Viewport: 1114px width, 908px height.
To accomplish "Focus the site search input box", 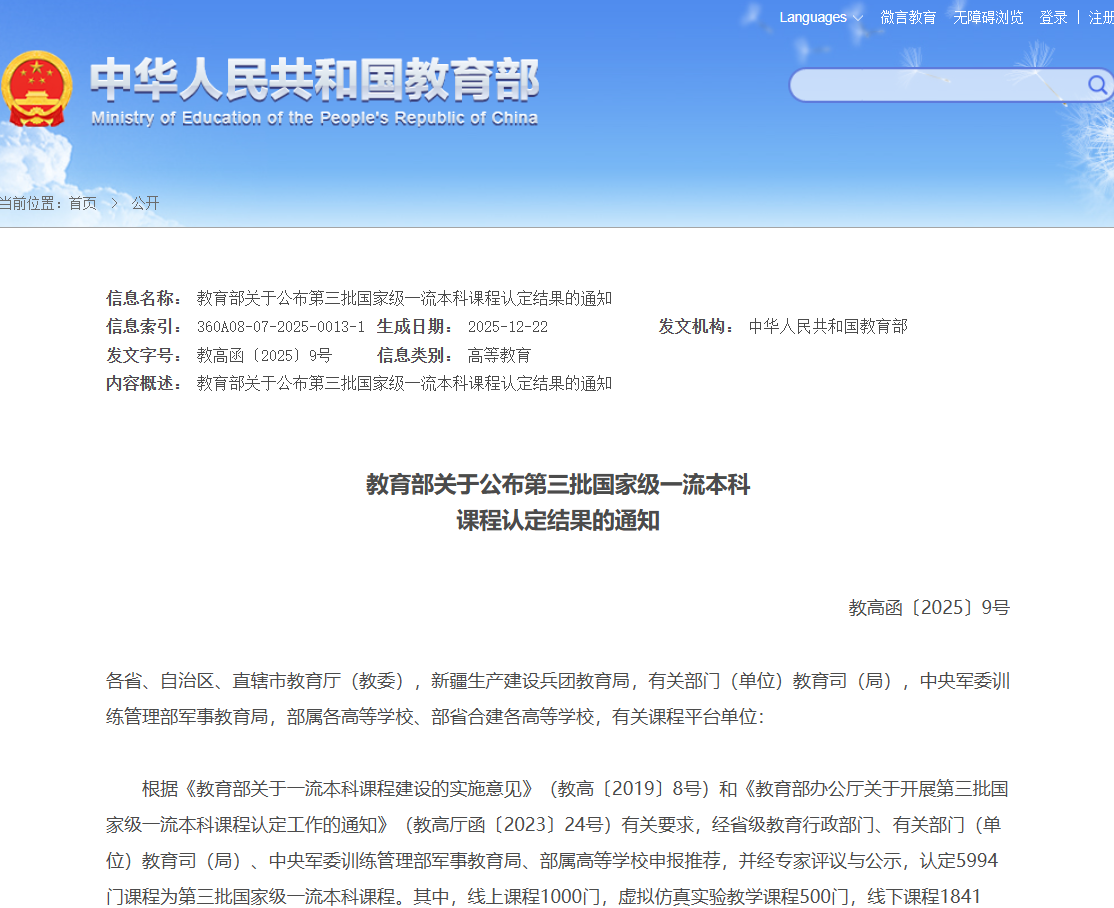I will coord(935,85).
